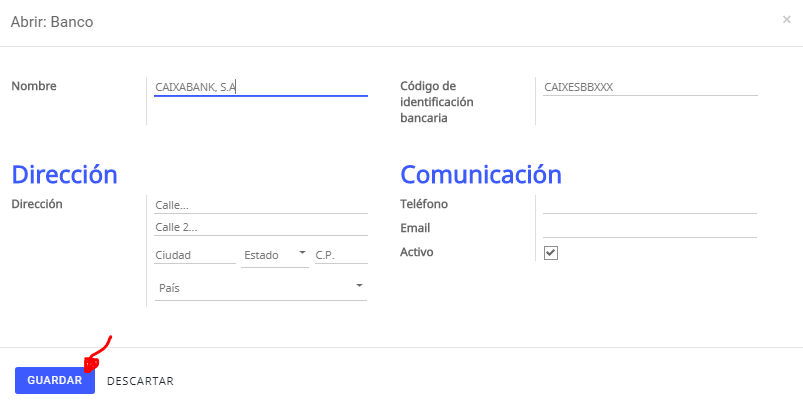Viewport: 803px width, 412px height.
Task: Click the Teléfono input field
Action: coord(650,205)
